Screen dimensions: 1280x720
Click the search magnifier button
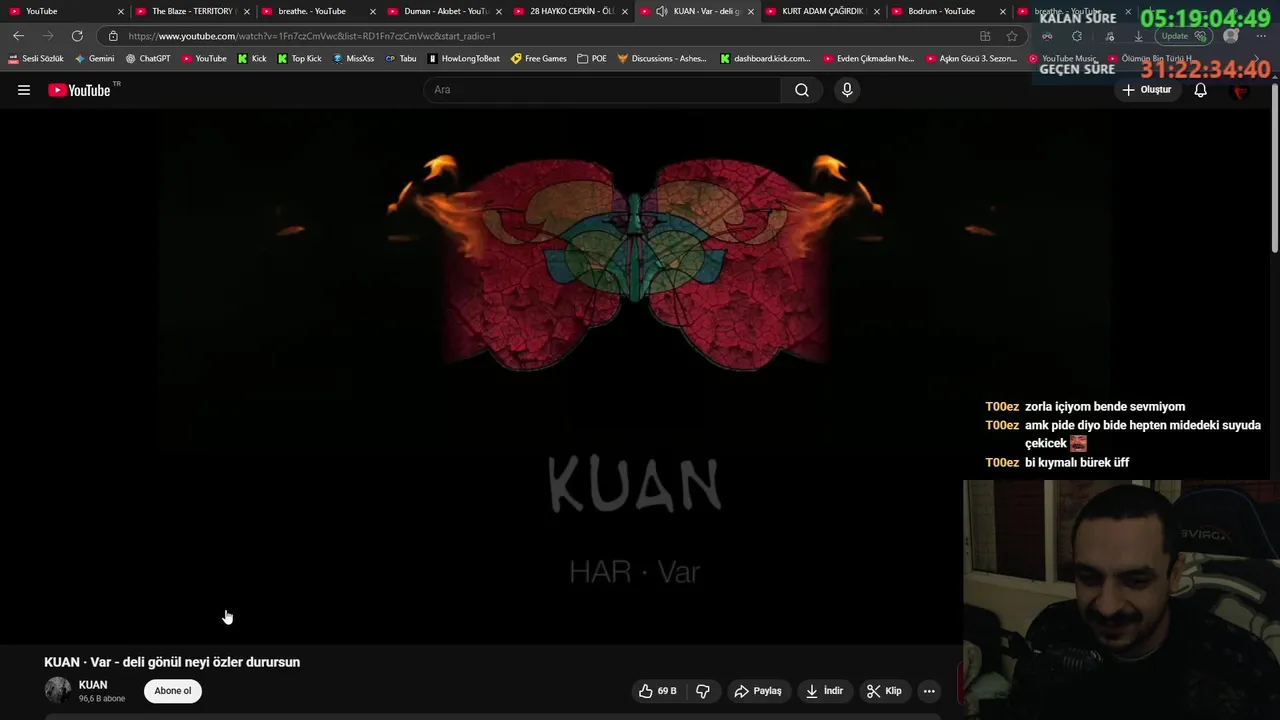pyautogui.click(x=802, y=90)
